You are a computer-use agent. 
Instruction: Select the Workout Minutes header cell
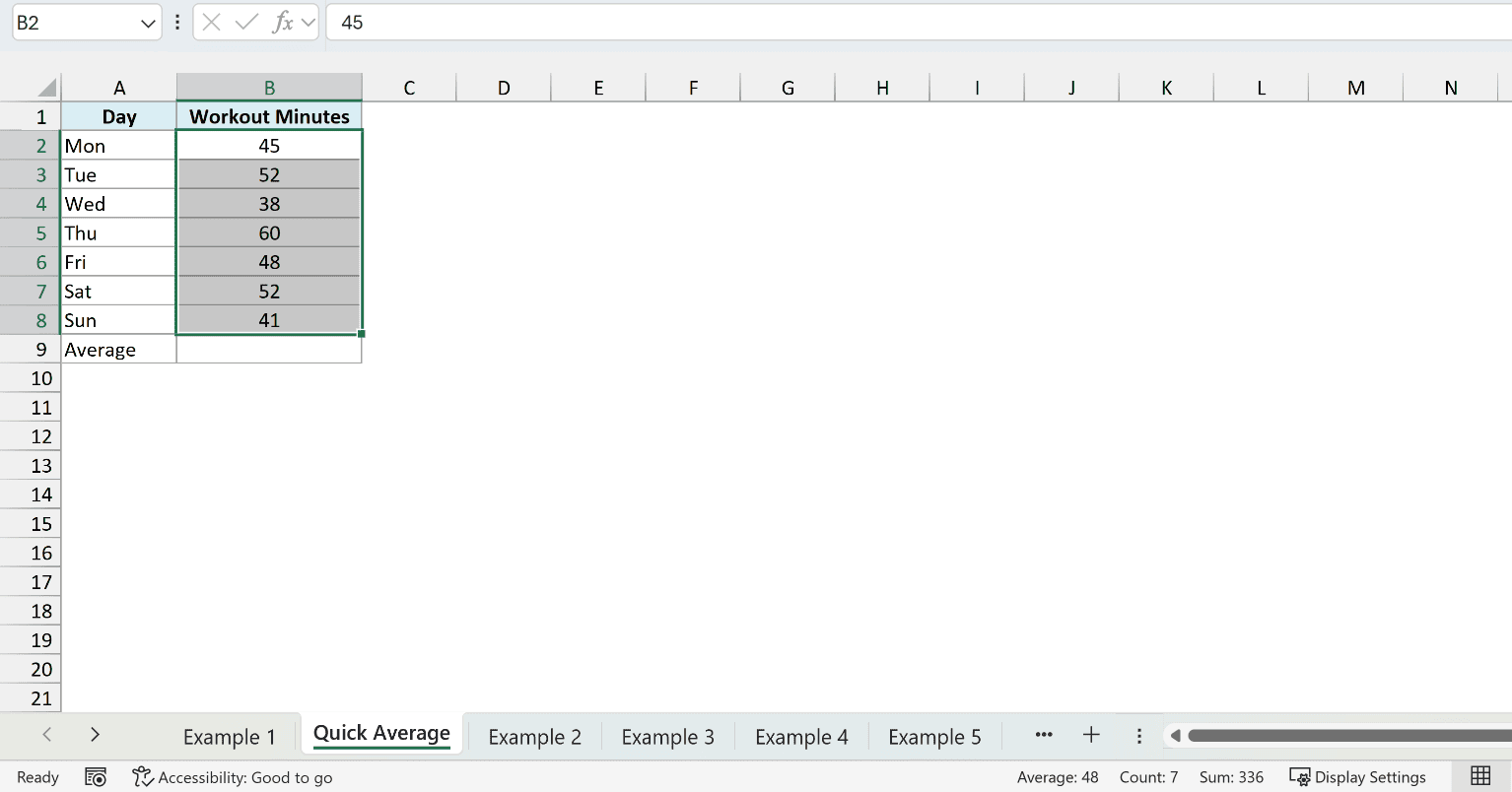coord(269,116)
